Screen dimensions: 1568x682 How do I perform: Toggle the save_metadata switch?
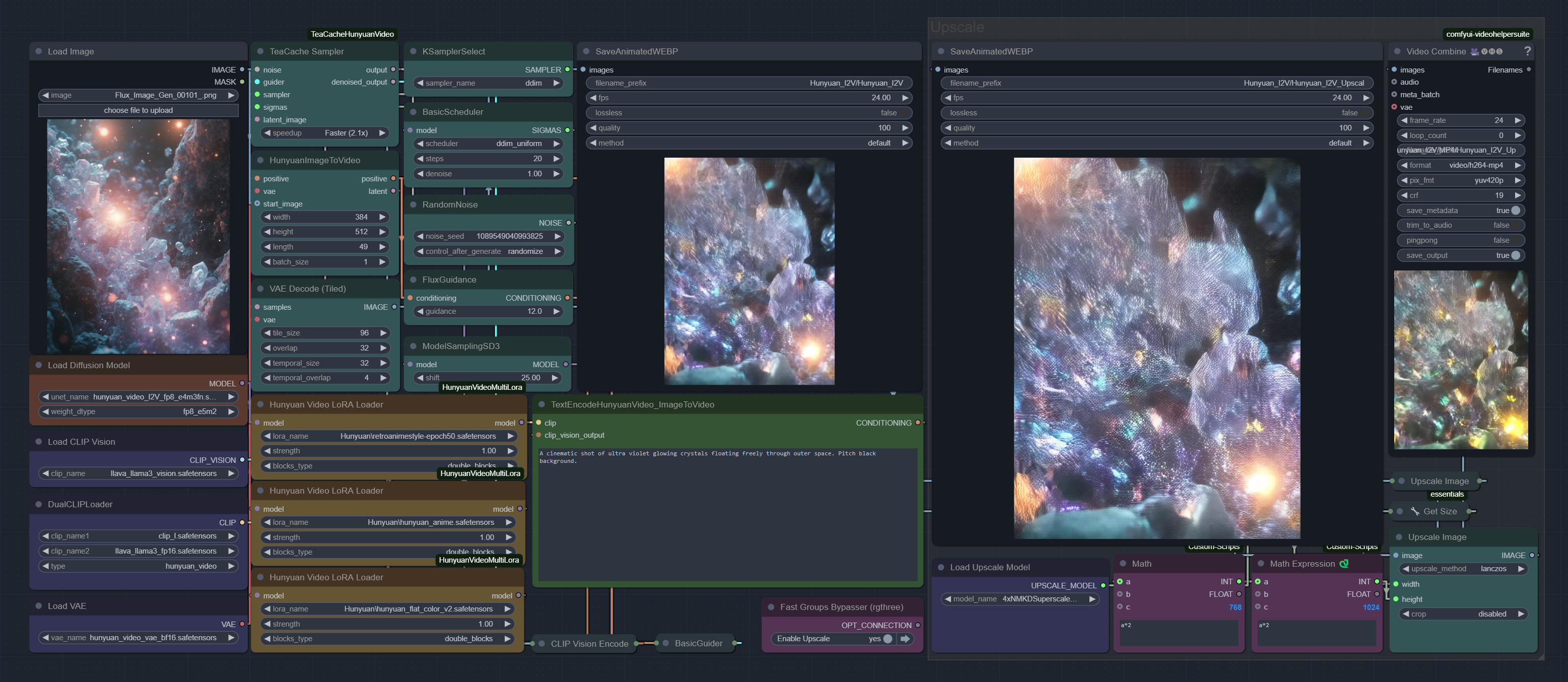1515,210
